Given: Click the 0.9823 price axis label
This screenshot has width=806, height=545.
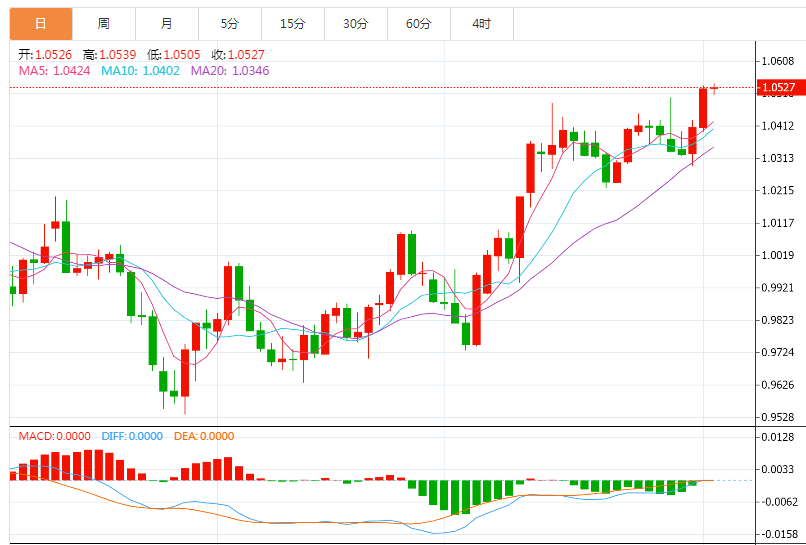Looking at the screenshot, I should tap(778, 320).
